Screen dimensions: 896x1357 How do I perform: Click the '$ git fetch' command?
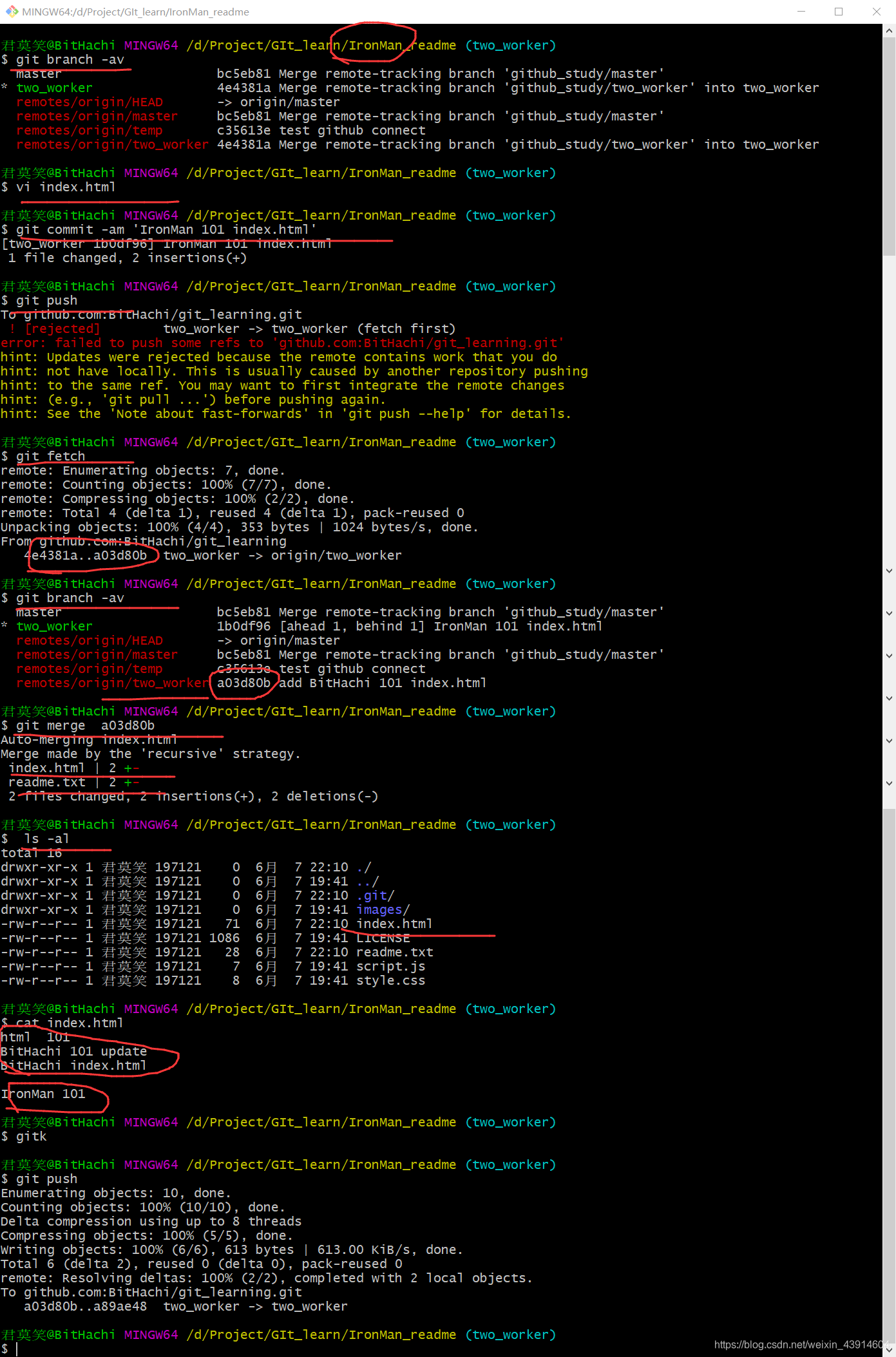pyautogui.click(x=43, y=456)
